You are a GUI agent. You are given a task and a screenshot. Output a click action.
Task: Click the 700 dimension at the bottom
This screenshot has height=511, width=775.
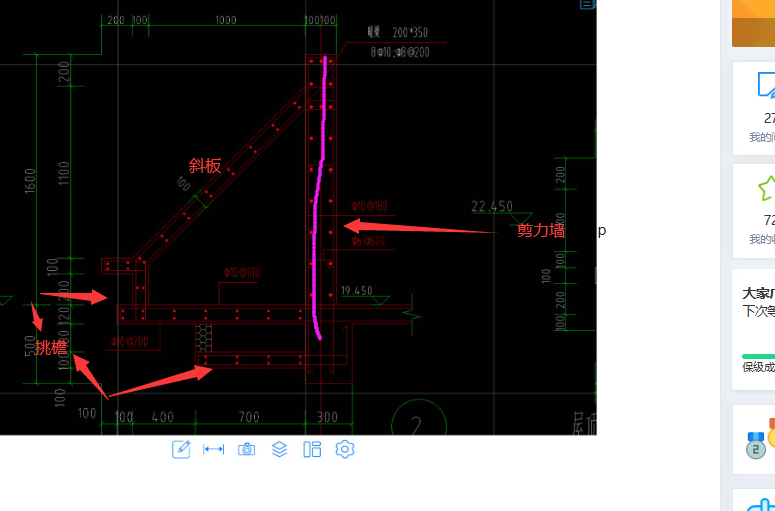[x=249, y=417]
